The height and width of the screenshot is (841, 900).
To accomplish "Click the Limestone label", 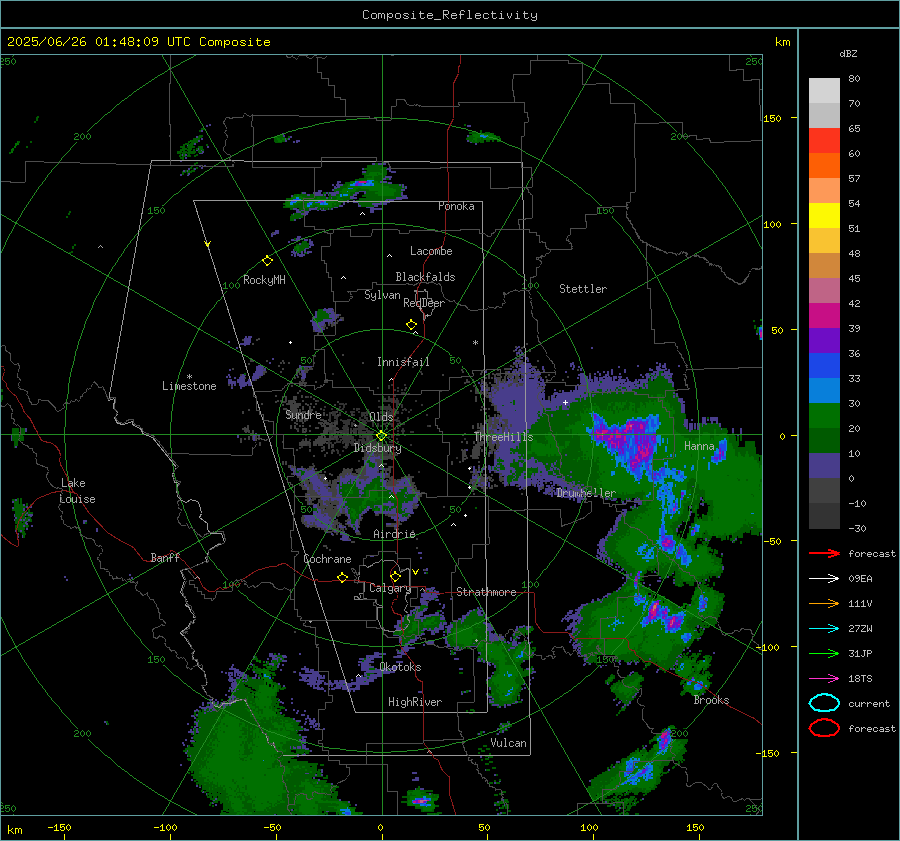I will pos(189,386).
